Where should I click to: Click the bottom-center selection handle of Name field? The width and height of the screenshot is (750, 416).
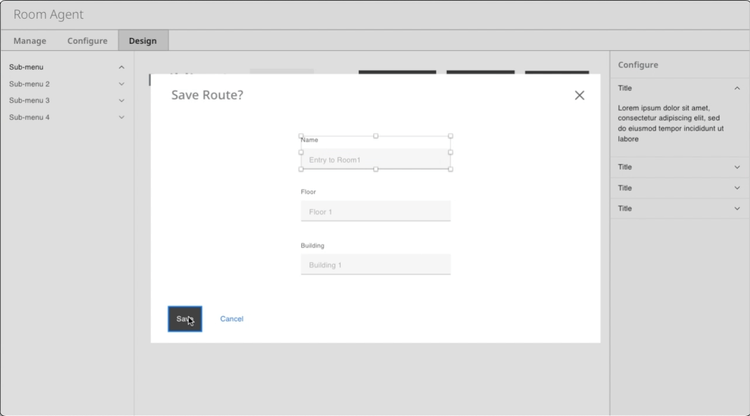click(x=376, y=169)
